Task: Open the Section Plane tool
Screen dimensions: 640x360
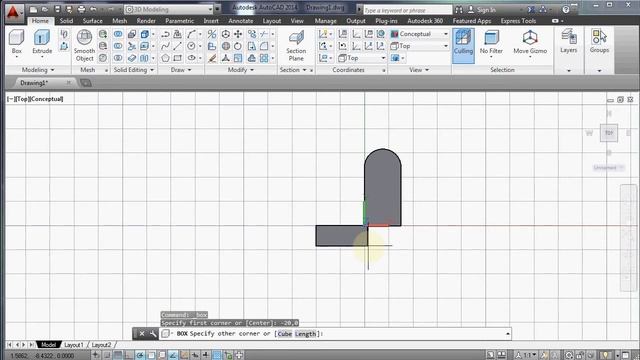Action: click(296, 46)
